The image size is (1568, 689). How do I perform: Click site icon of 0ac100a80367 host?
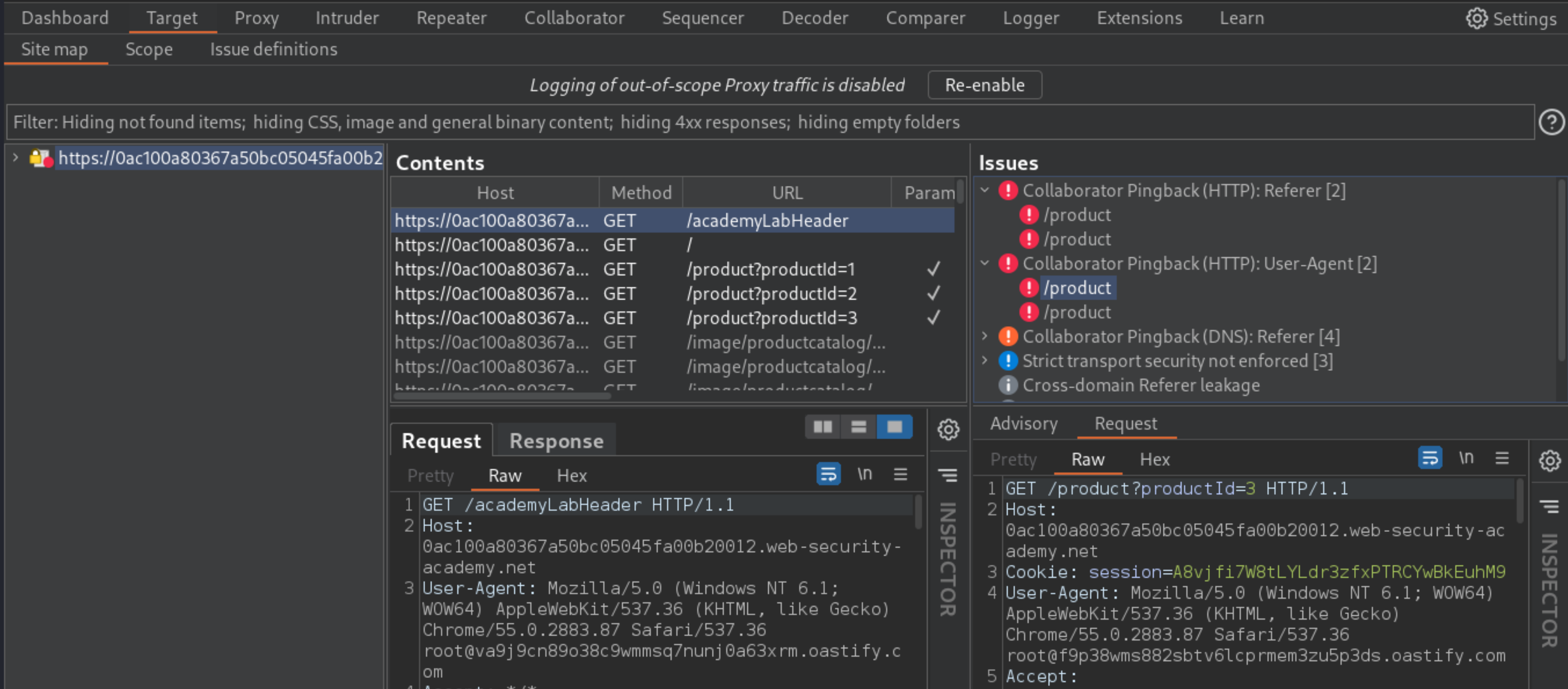[41, 158]
